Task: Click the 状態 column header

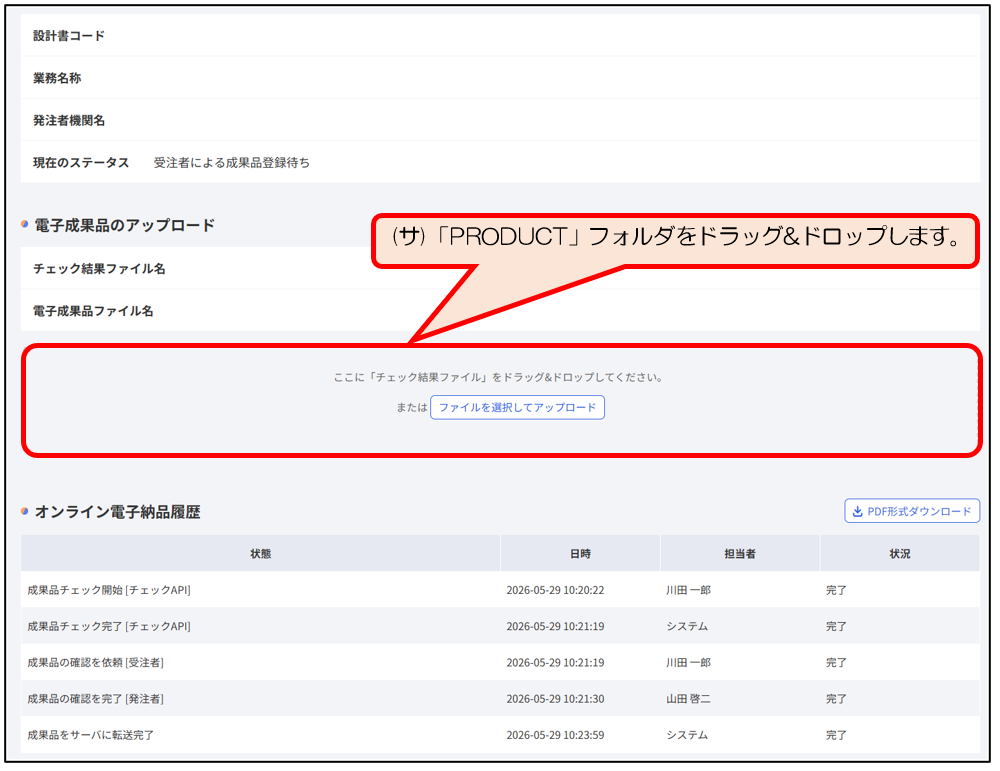Action: click(x=261, y=554)
